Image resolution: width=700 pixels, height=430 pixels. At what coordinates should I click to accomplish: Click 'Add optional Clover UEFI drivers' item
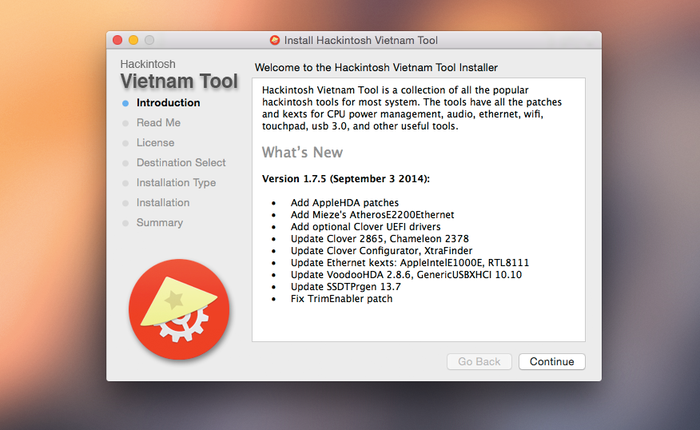366,227
